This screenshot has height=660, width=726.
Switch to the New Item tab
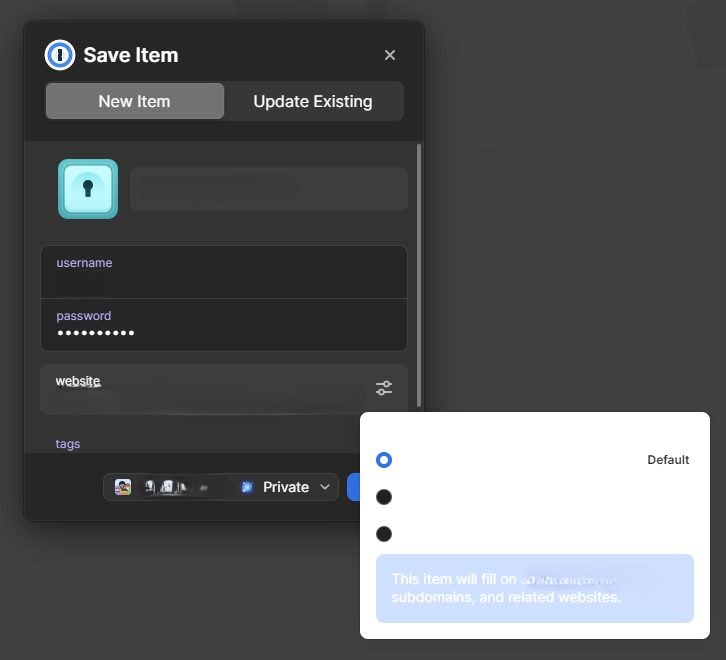[x=134, y=101]
